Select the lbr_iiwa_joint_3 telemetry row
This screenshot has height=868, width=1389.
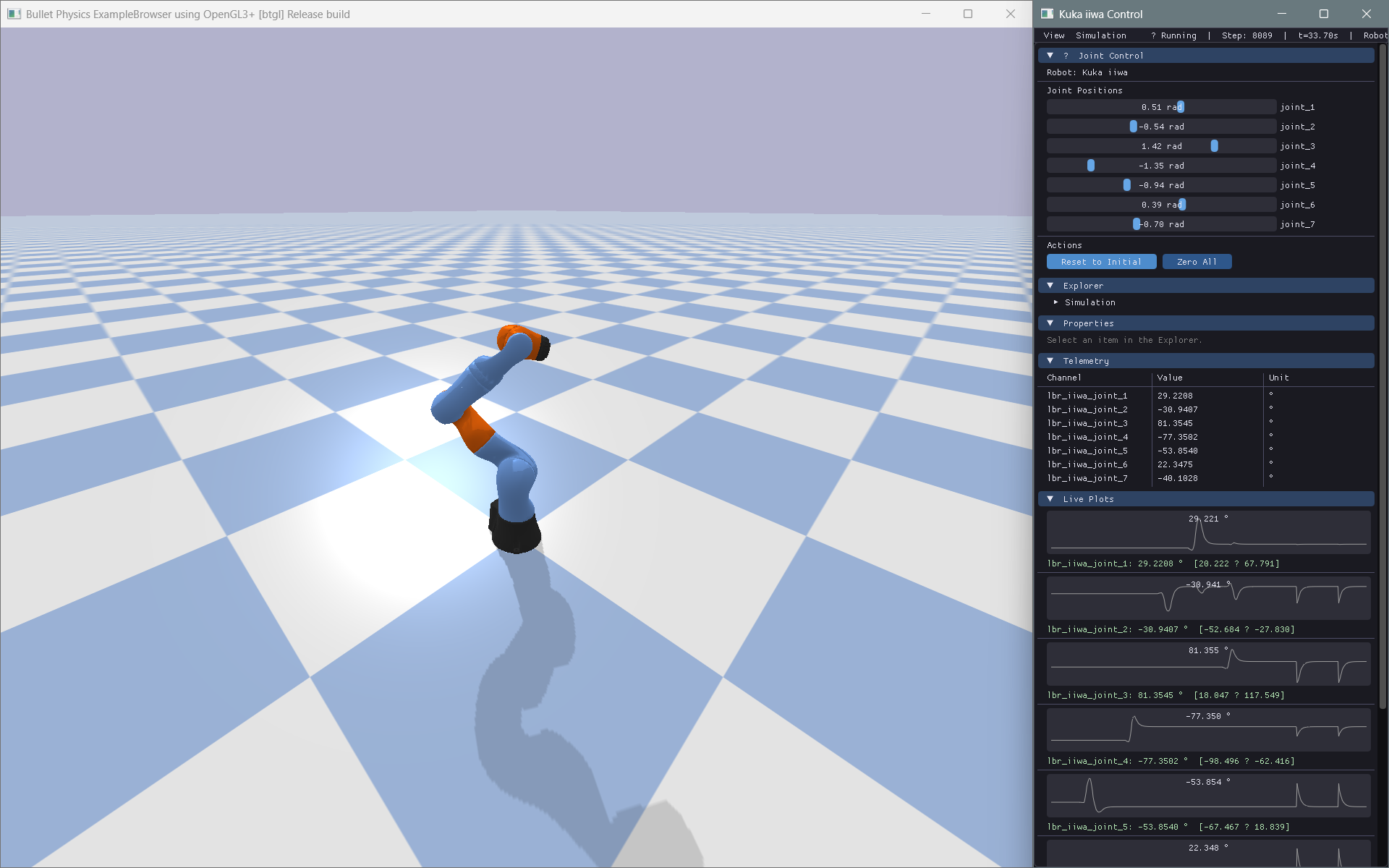(1206, 423)
